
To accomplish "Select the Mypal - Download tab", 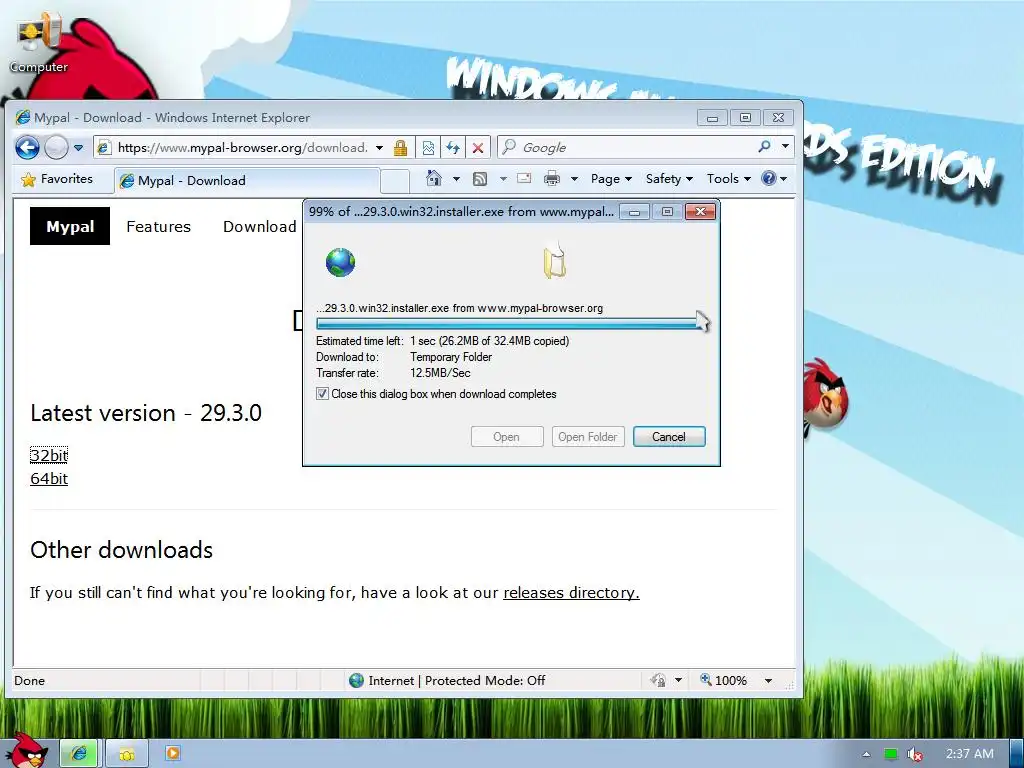I will pos(248,180).
